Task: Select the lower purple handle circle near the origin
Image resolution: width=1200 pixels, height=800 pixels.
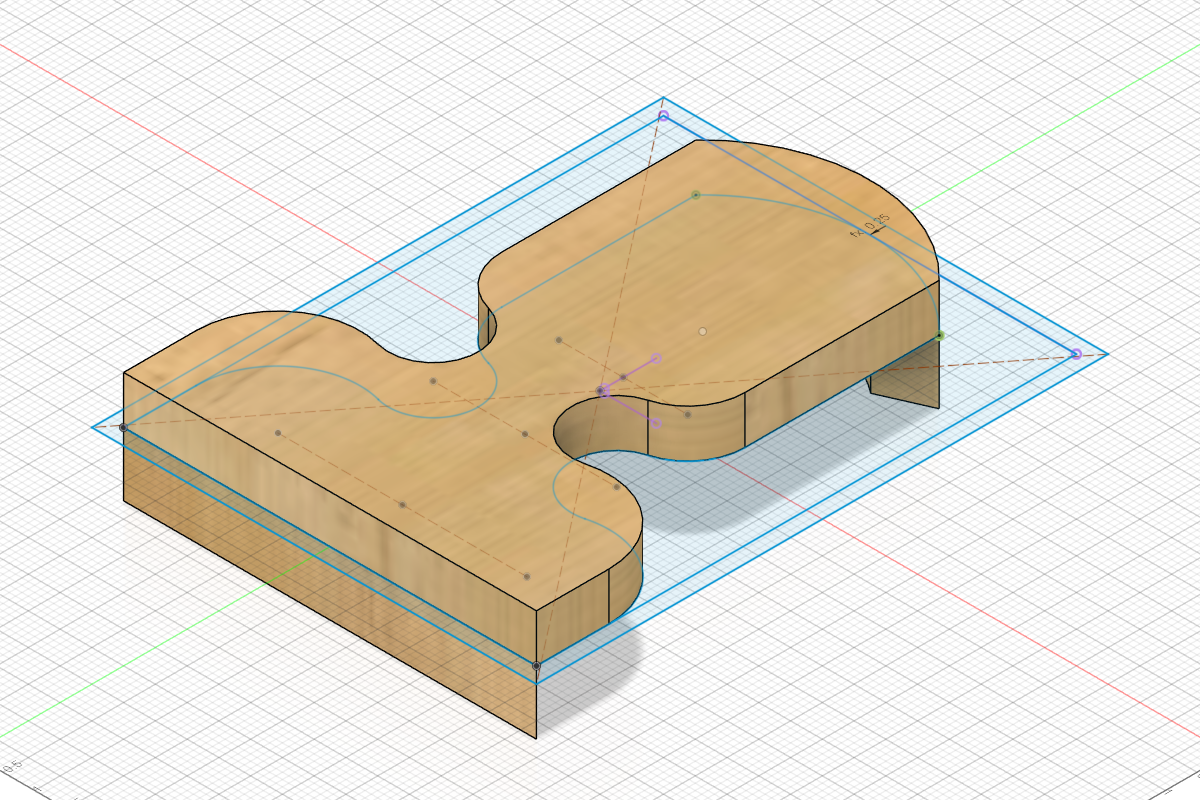Action: [657, 424]
